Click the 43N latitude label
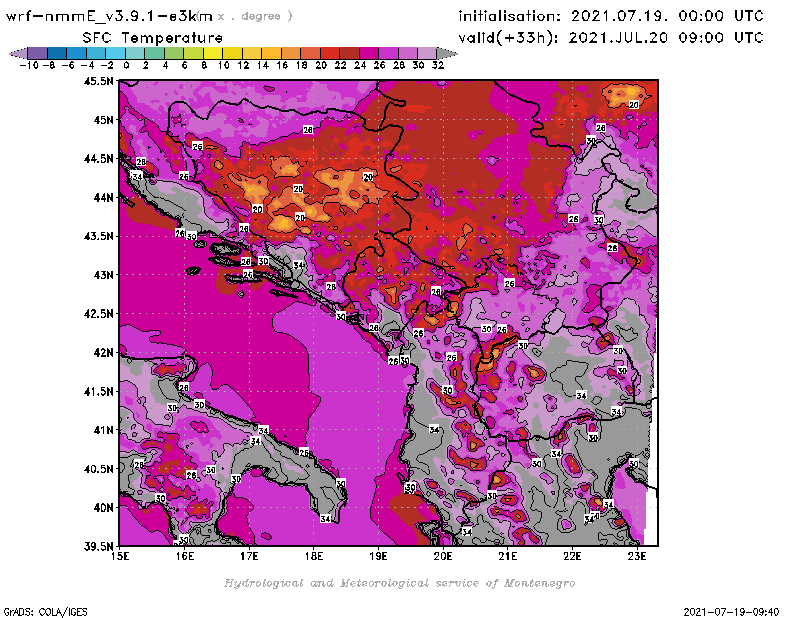The height and width of the screenshot is (618, 800). 103,275
